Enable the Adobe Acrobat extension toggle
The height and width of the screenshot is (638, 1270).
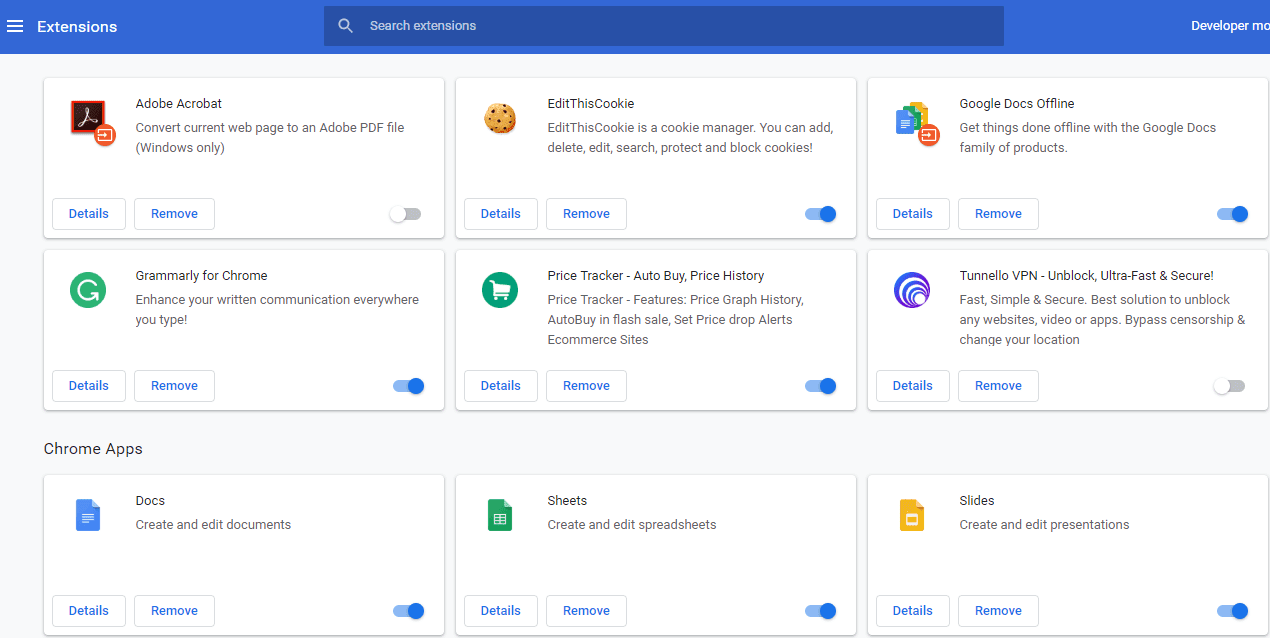tap(405, 213)
